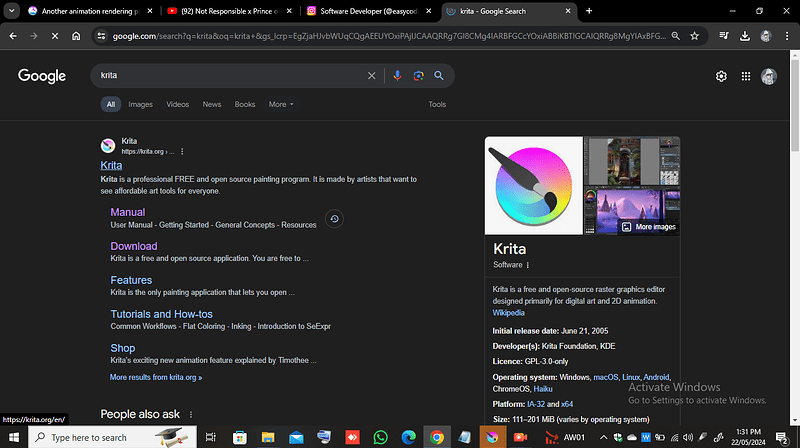Click the Tools search button
Viewport: 800px width, 448px height.
[x=437, y=104]
